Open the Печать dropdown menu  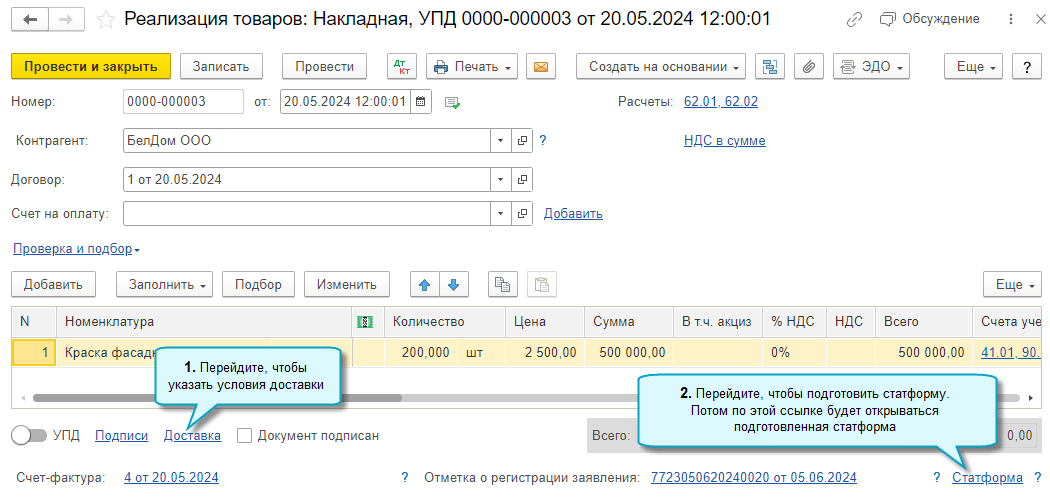pos(472,66)
